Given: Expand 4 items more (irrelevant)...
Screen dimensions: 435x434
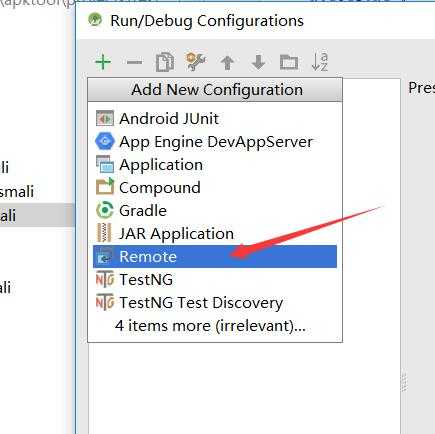Looking at the screenshot, I should [215, 326].
